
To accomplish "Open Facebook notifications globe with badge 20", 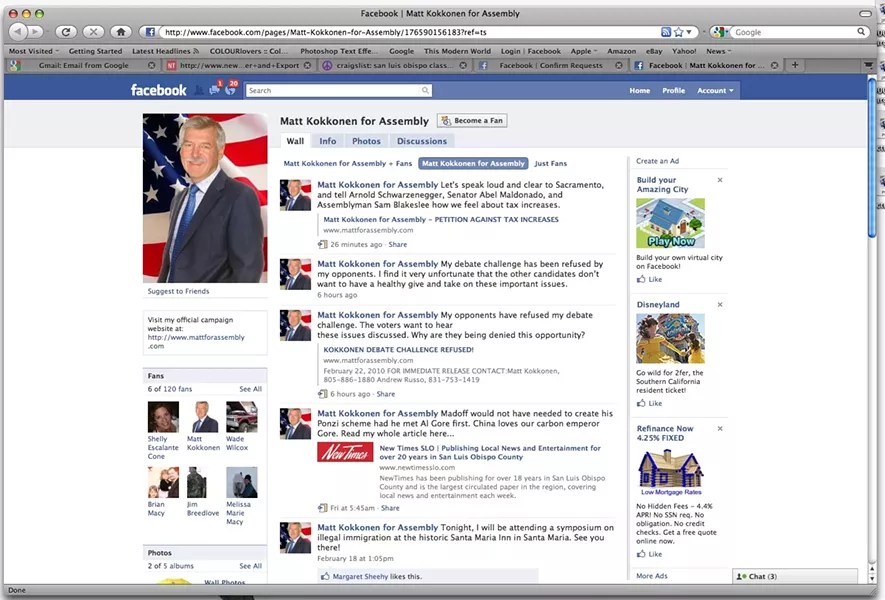I will tap(231, 89).
